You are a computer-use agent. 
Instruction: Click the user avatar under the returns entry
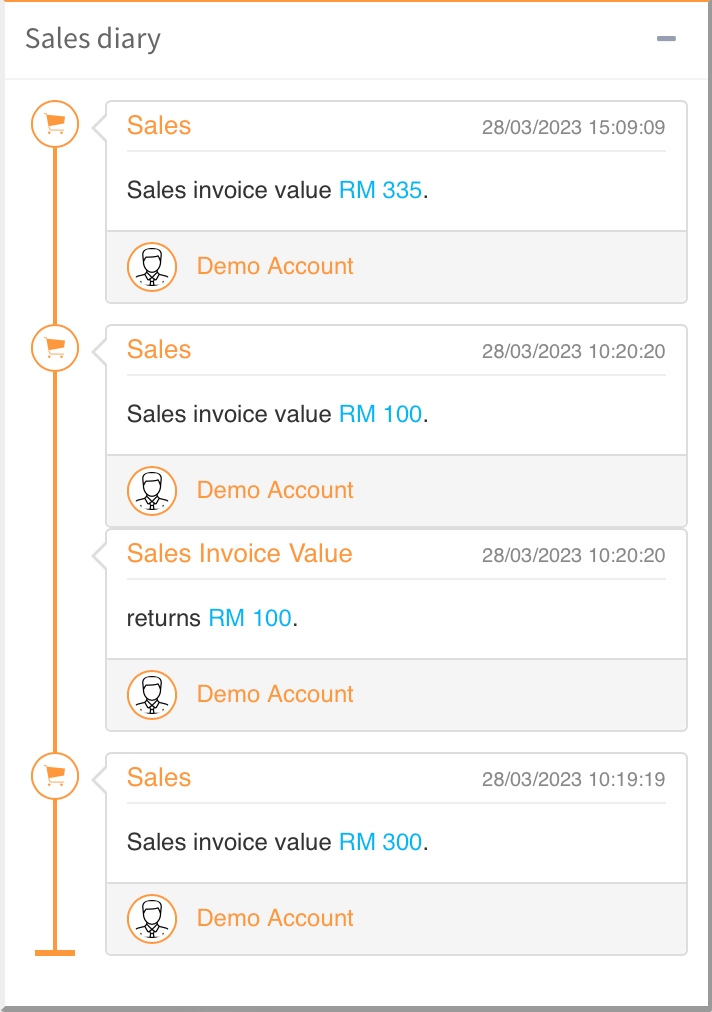point(152,695)
